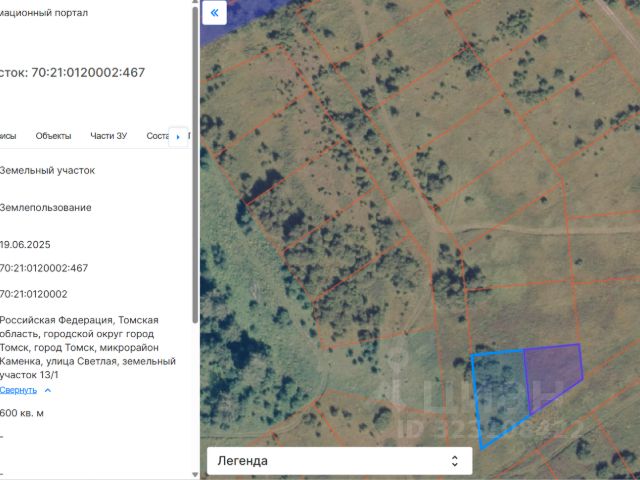The height and width of the screenshot is (480, 640).
Task: Select the purple-highlighted parcel on map
Action: tap(552, 374)
